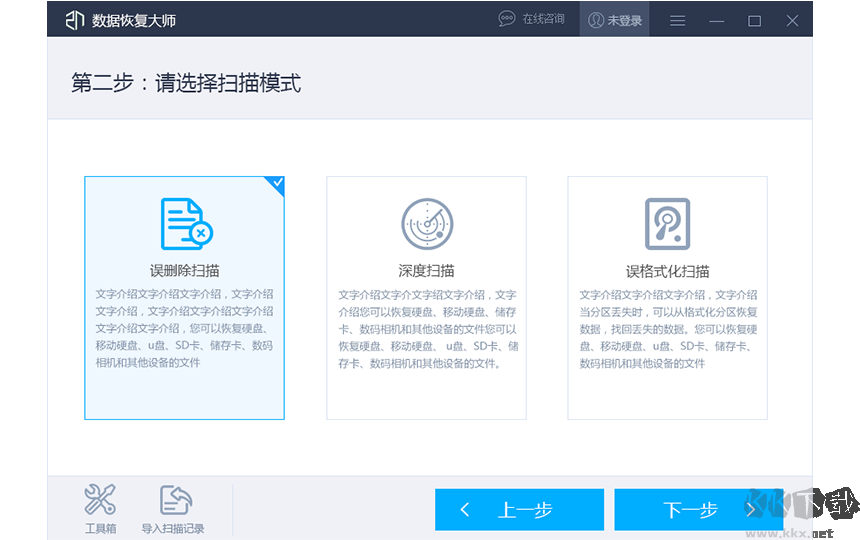Open the 在线咨询 text link

[x=543, y=20]
